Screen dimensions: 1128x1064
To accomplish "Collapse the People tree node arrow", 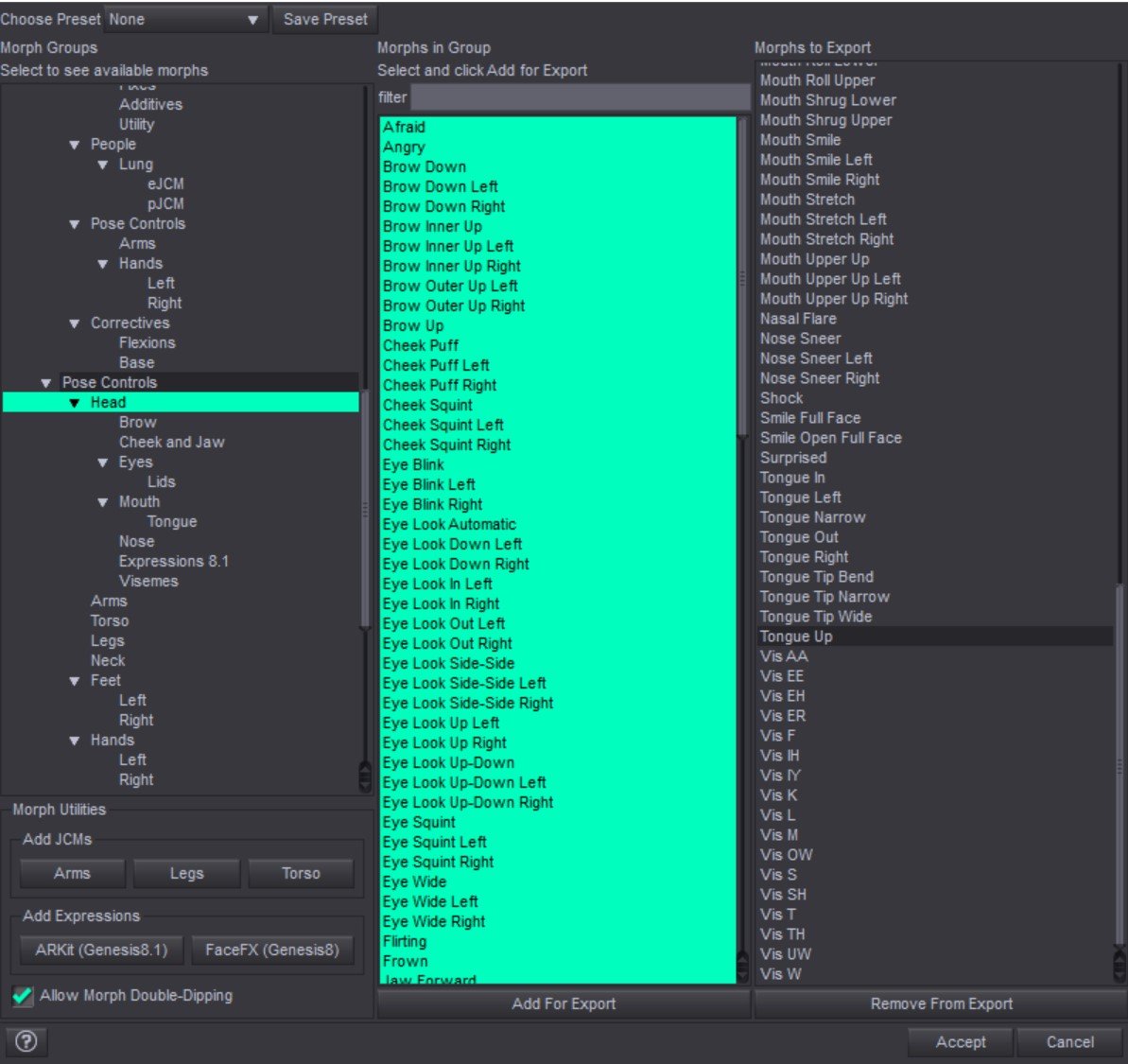I will pyautogui.click(x=74, y=145).
